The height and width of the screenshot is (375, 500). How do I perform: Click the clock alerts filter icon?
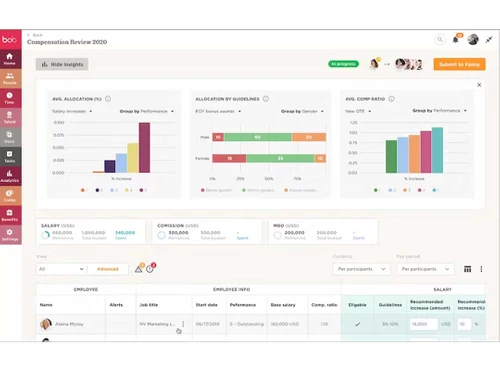[150, 269]
